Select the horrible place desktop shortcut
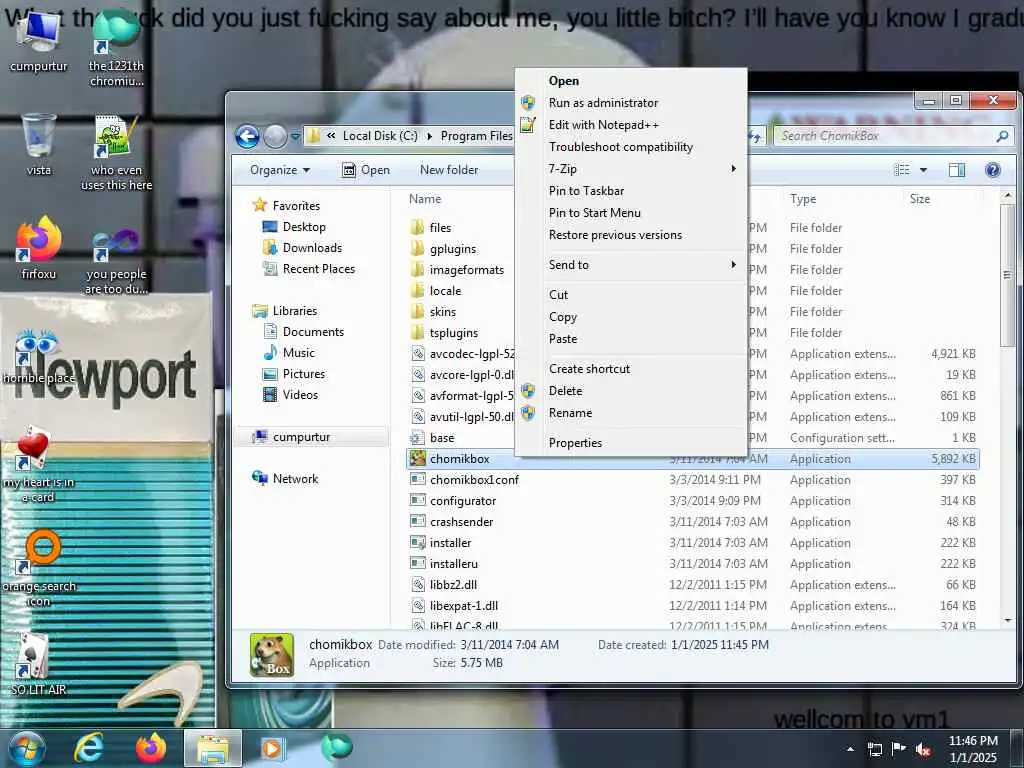The height and width of the screenshot is (768, 1024). (x=38, y=357)
